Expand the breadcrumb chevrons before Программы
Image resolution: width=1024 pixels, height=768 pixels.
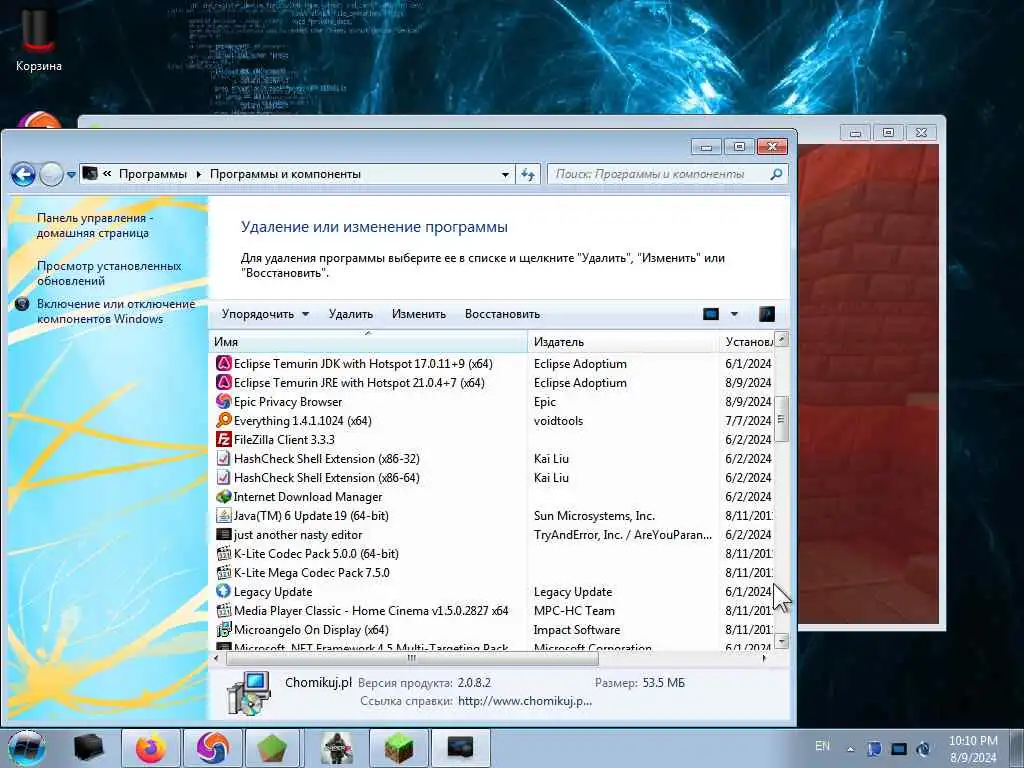pos(107,174)
